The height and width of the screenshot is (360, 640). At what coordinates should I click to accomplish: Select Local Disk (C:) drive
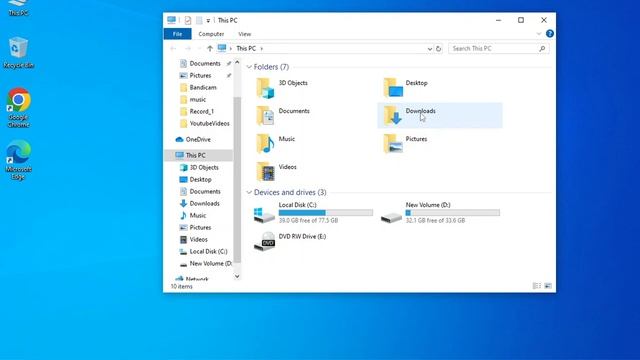click(313, 213)
